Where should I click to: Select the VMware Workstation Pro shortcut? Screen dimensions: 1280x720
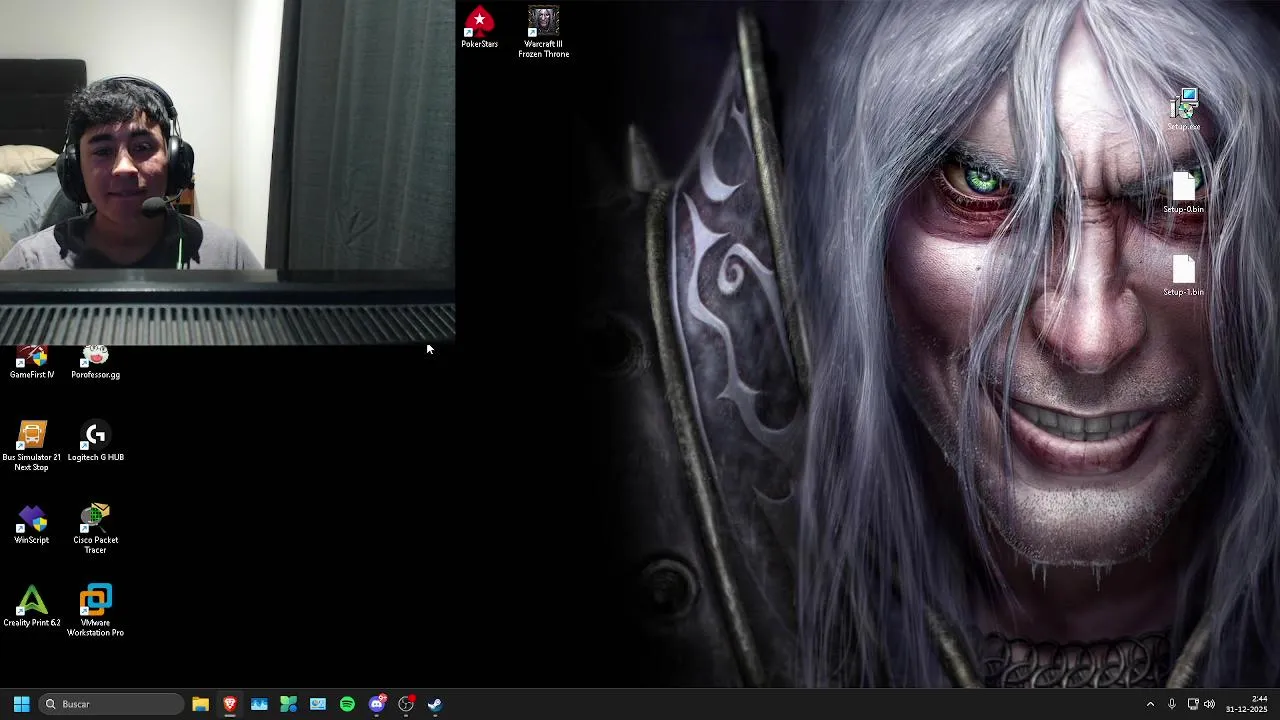pos(95,611)
